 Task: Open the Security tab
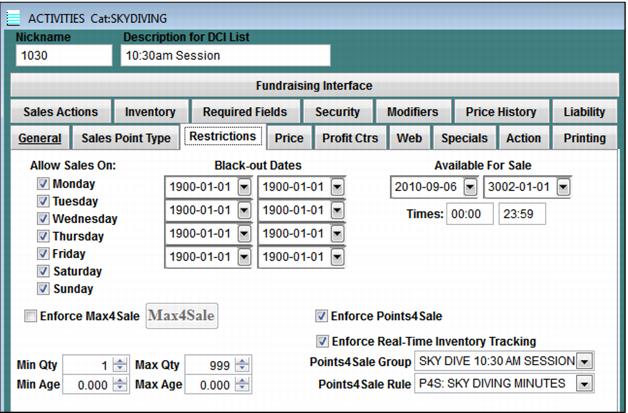[x=338, y=111]
